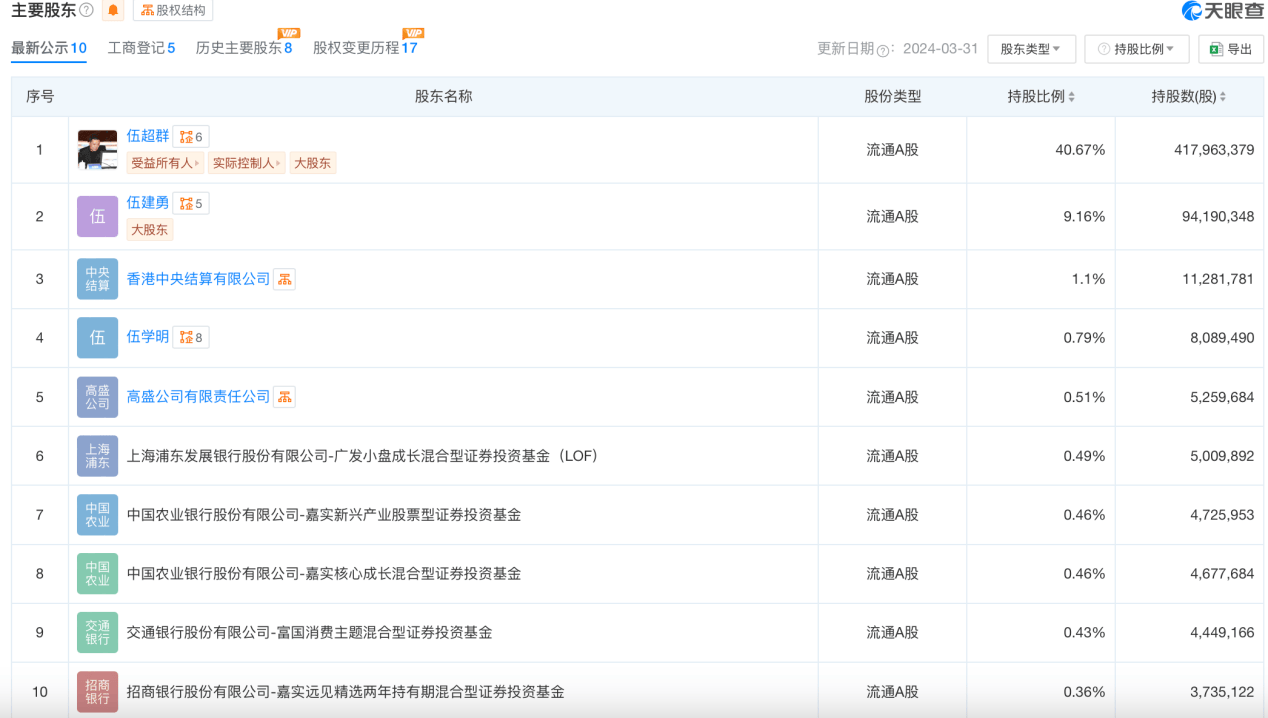Click the help icon next to 更新日期
This screenshot has height=718, width=1268.
click(x=883, y=50)
